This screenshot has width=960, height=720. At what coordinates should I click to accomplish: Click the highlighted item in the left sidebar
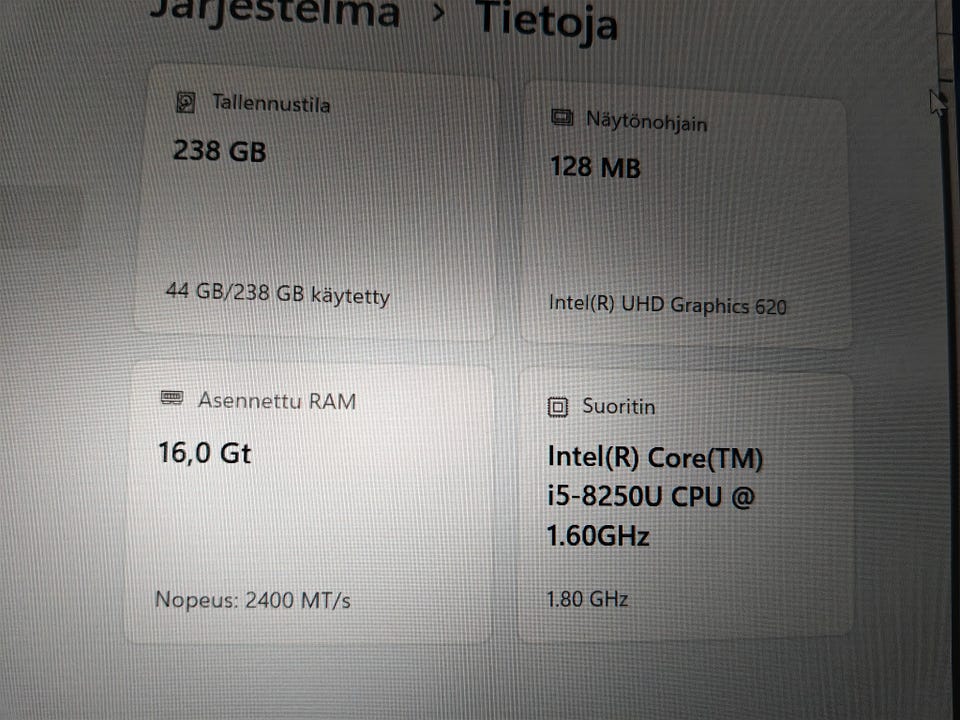[40, 217]
